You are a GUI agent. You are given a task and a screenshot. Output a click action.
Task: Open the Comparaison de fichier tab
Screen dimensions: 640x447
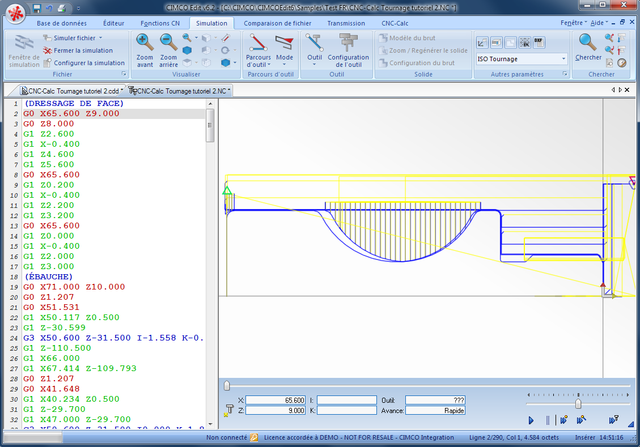tap(277, 23)
